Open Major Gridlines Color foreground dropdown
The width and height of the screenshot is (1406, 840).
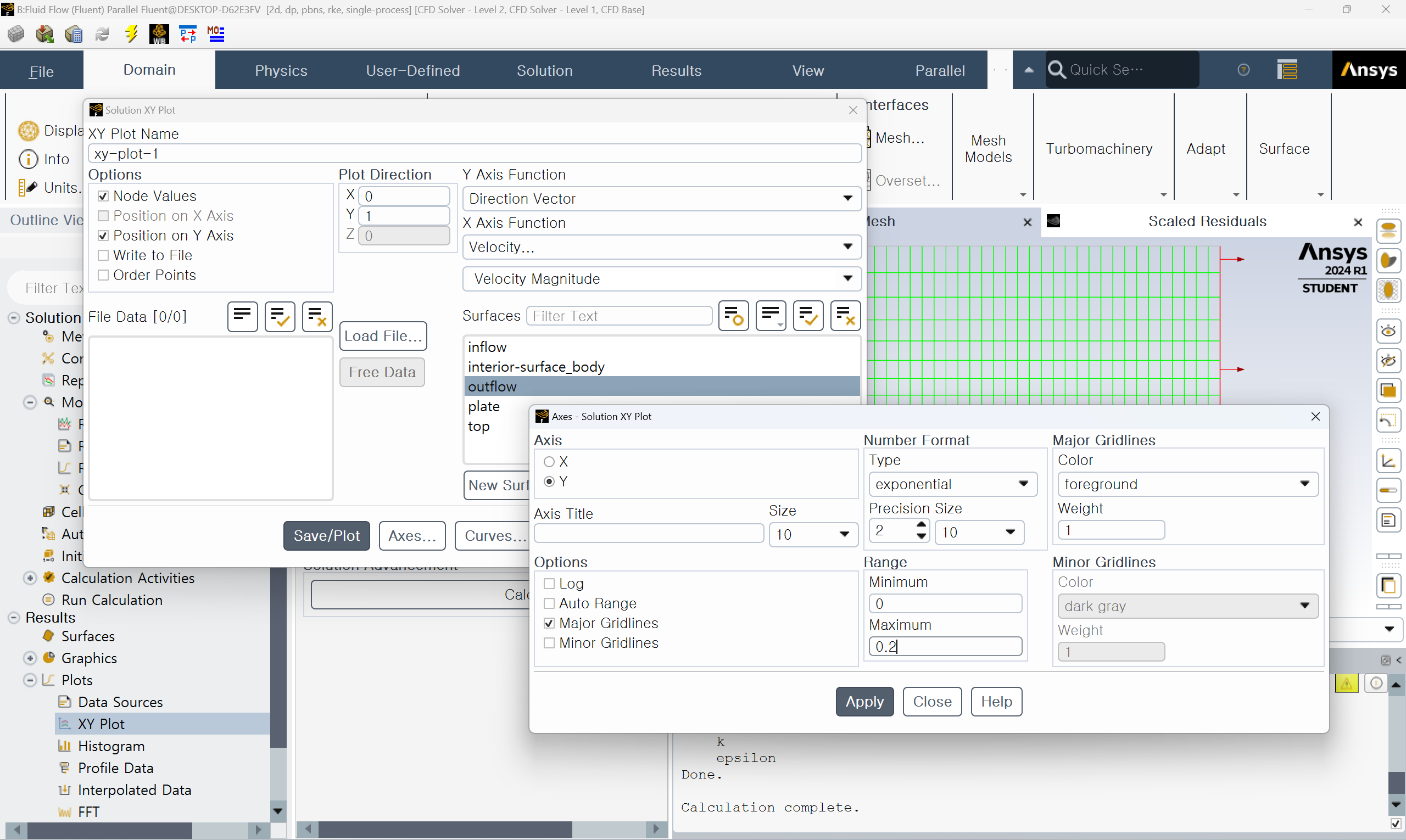[1187, 484]
